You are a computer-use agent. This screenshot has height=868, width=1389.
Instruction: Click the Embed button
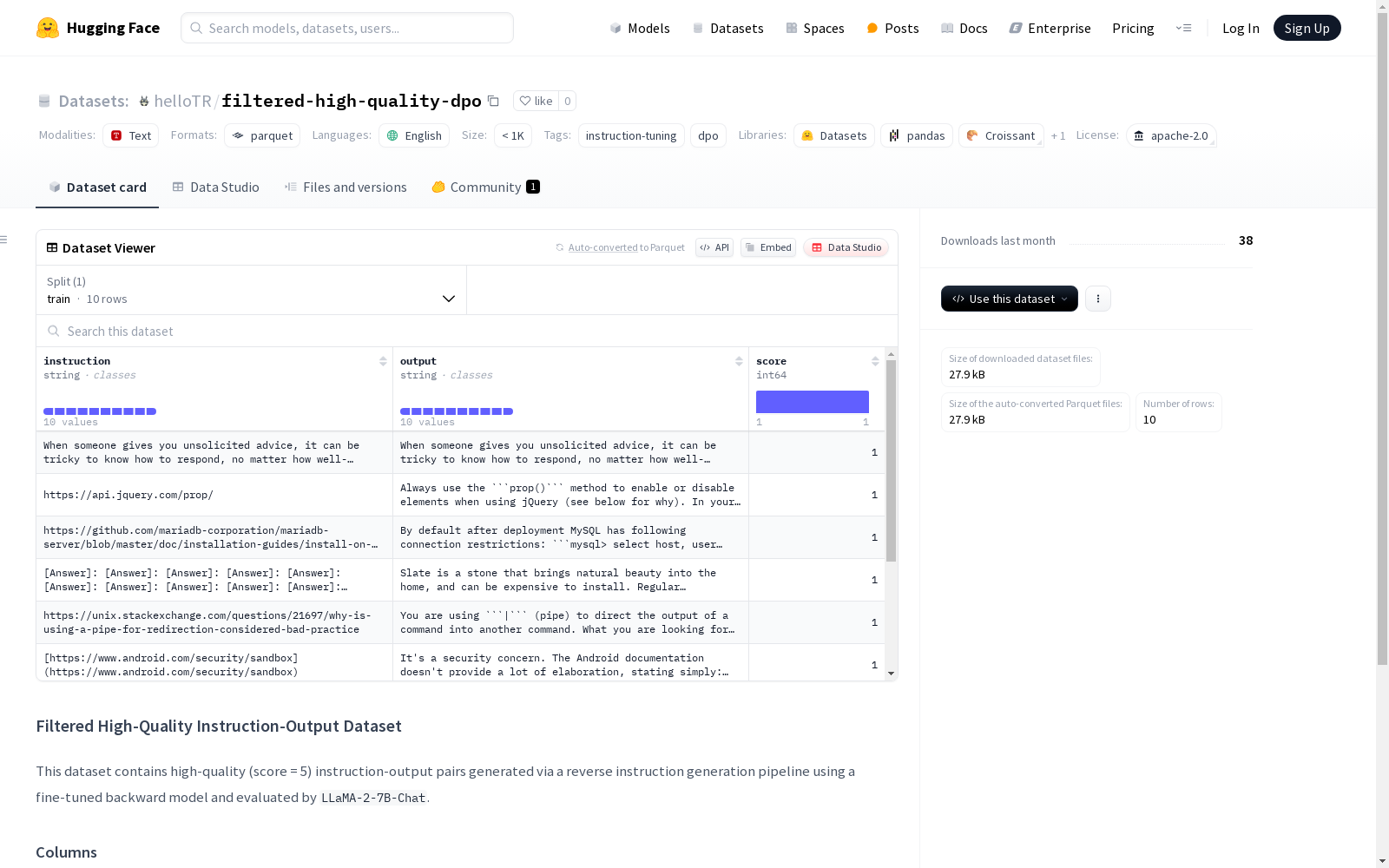pyautogui.click(x=768, y=247)
